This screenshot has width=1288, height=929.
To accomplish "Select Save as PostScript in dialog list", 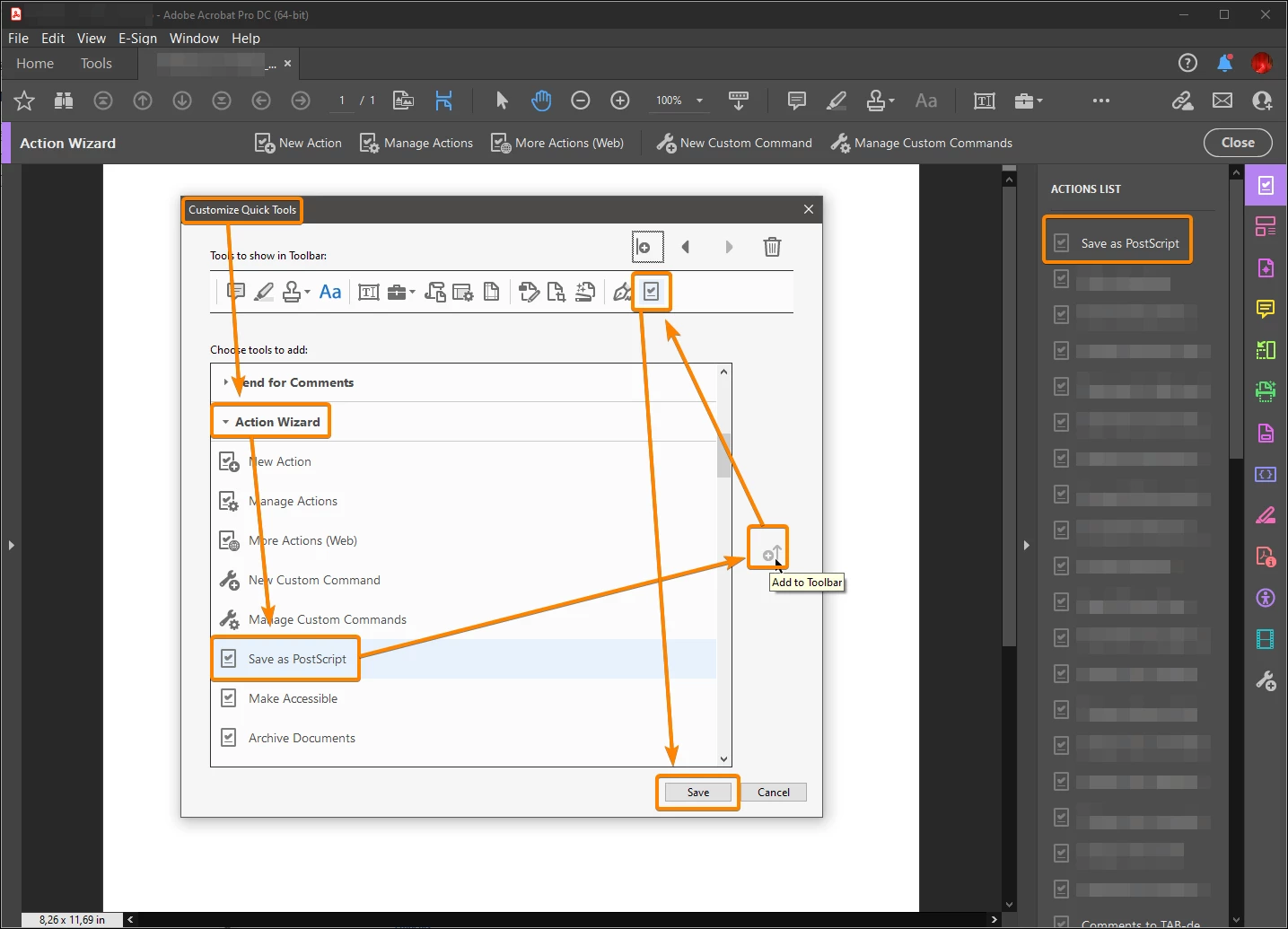I will click(464, 659).
